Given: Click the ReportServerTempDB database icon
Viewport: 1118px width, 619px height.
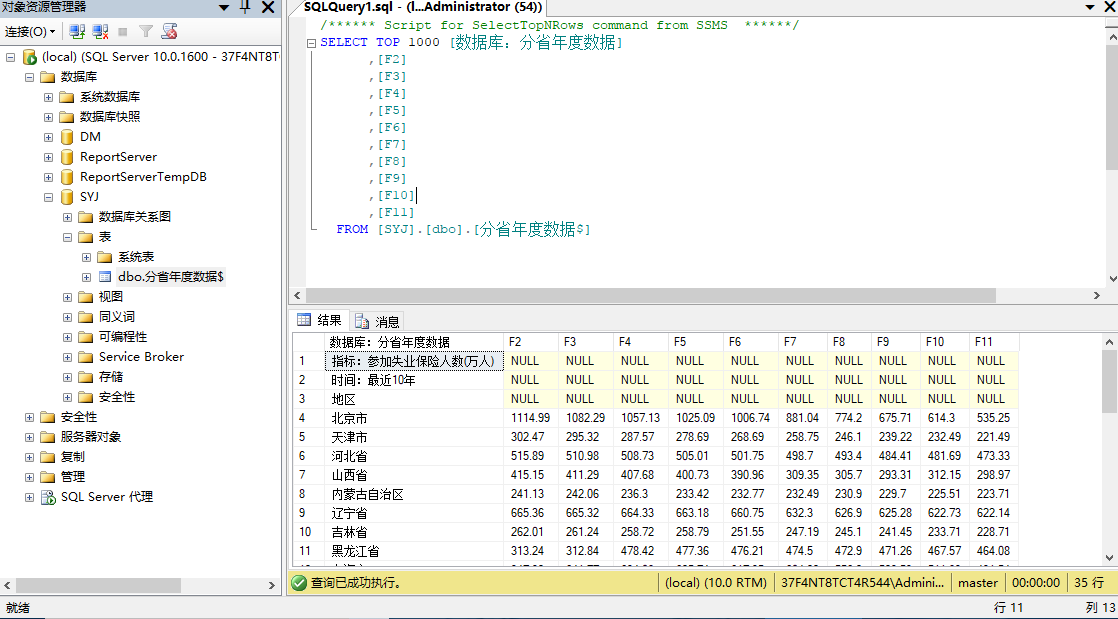Looking at the screenshot, I should (x=66, y=176).
